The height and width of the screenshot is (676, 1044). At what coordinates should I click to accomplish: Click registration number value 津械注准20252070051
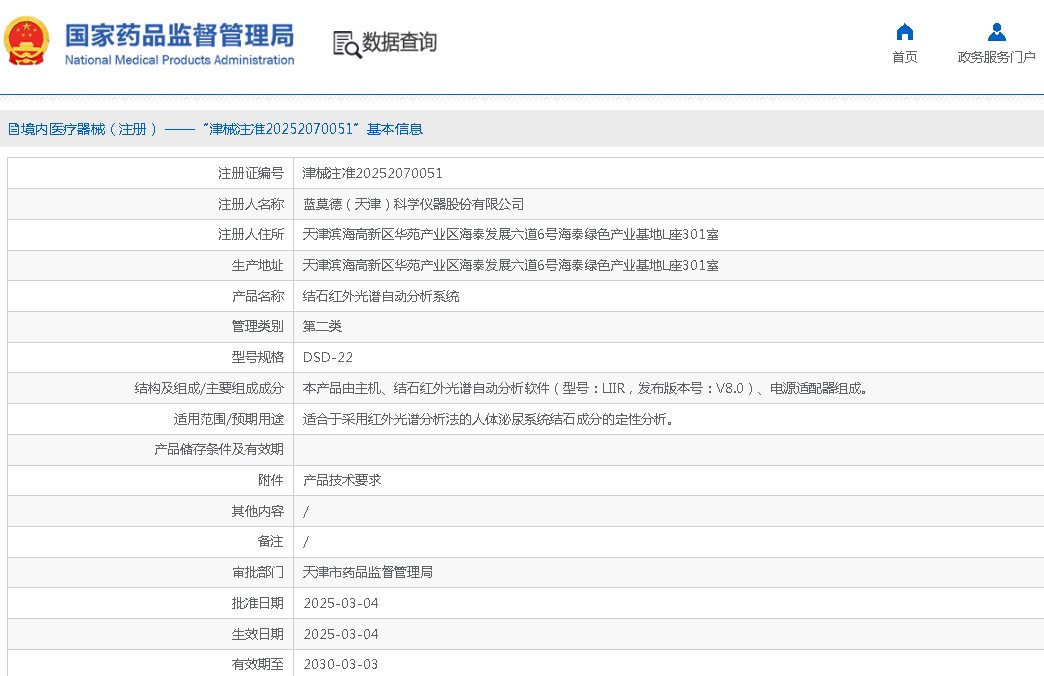coord(372,173)
